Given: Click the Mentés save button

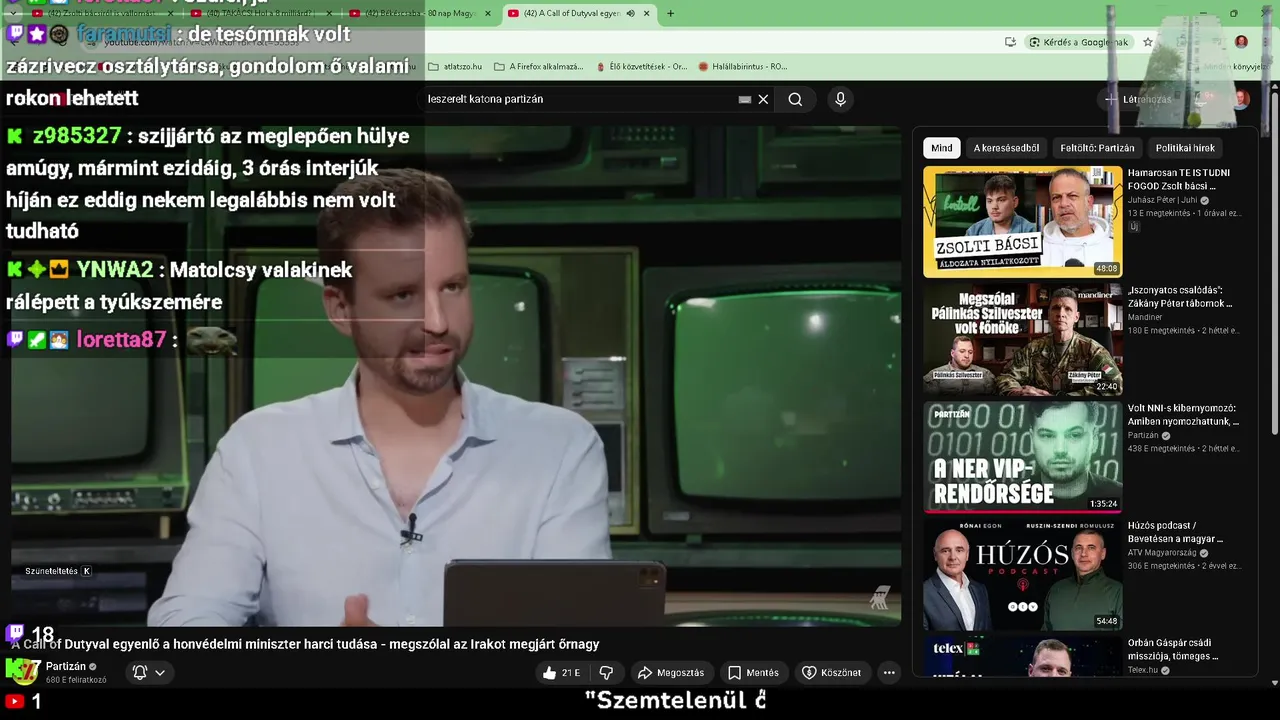Looking at the screenshot, I should pyautogui.click(x=753, y=673).
